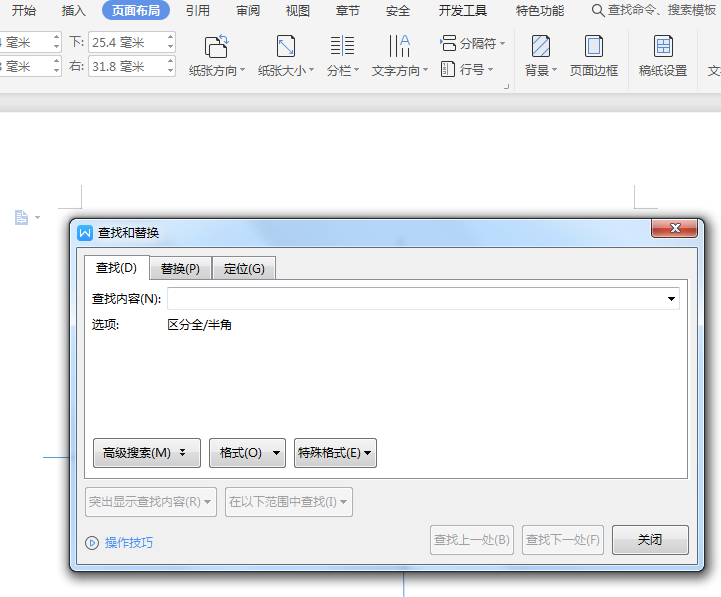Open the 操作技巧 link
Screen dimensions: 721x597
129,543
